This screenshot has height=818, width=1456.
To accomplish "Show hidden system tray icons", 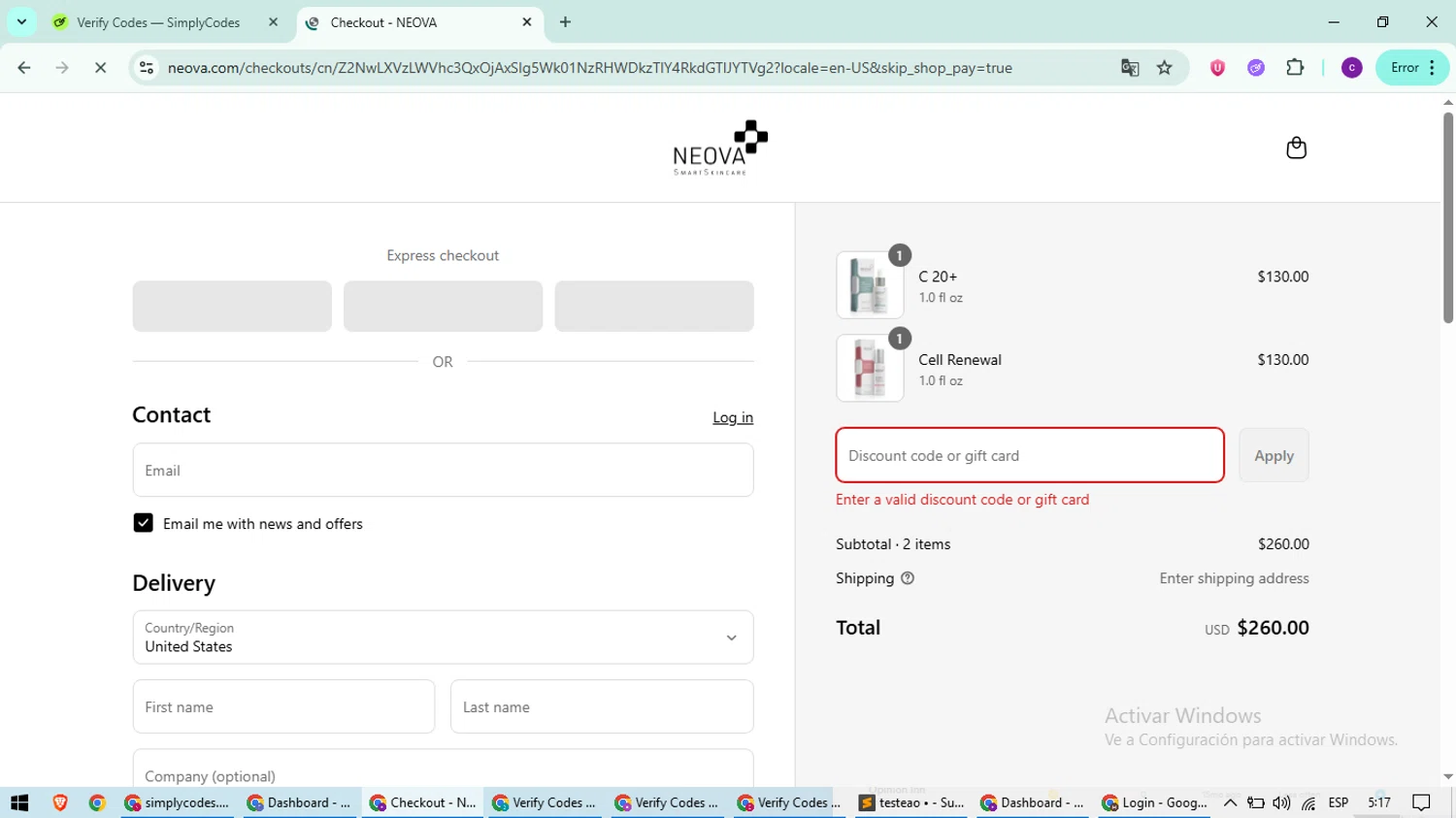I will pyautogui.click(x=1230, y=802).
